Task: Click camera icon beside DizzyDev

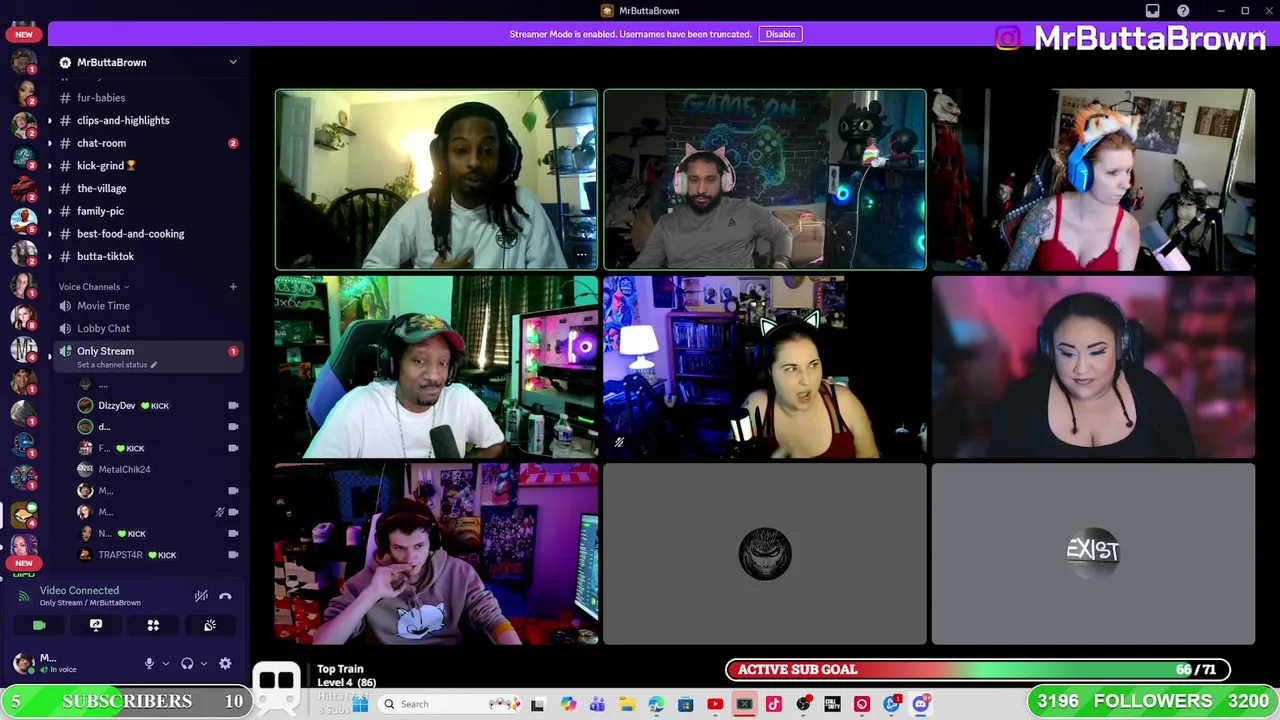Action: (233, 406)
